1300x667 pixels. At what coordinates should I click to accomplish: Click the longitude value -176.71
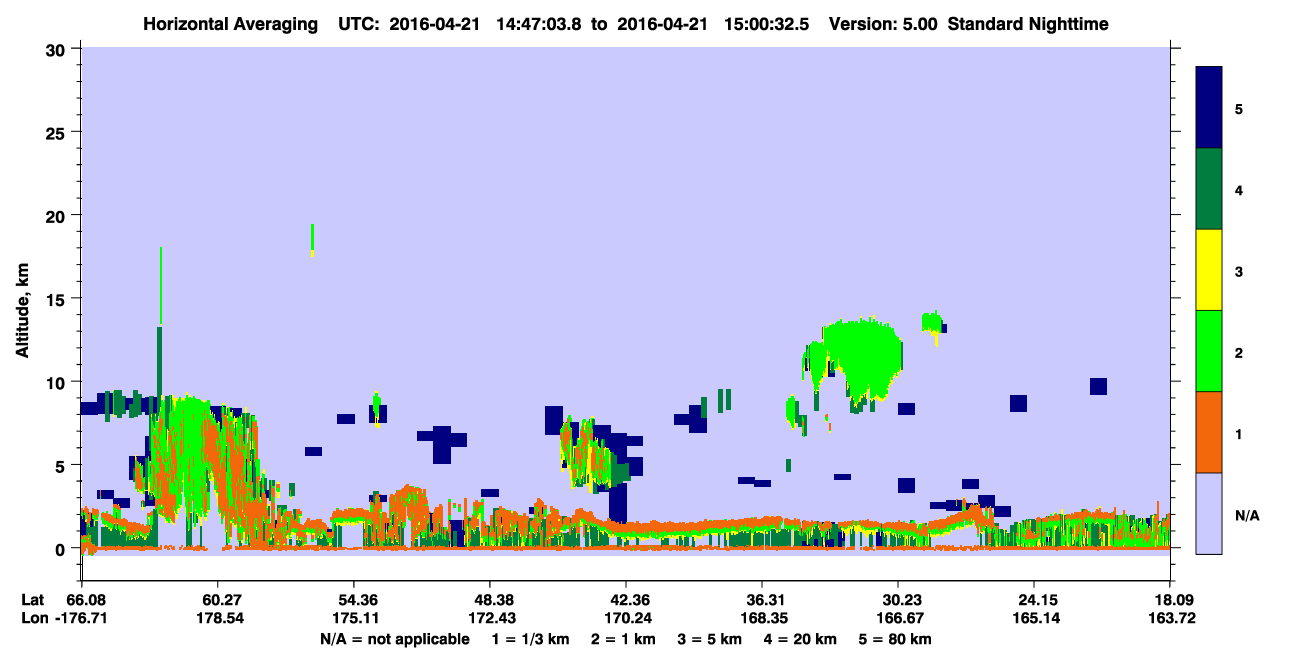81,618
